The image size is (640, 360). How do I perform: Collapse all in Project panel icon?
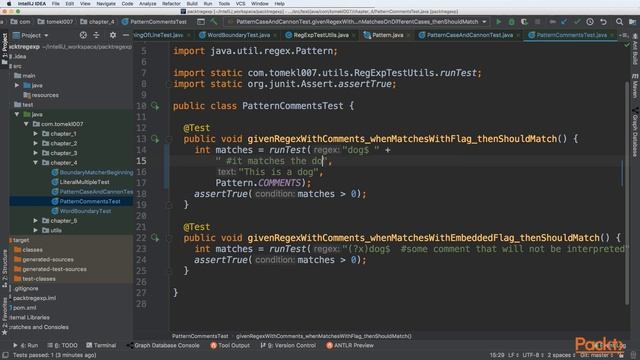click(x=96, y=36)
